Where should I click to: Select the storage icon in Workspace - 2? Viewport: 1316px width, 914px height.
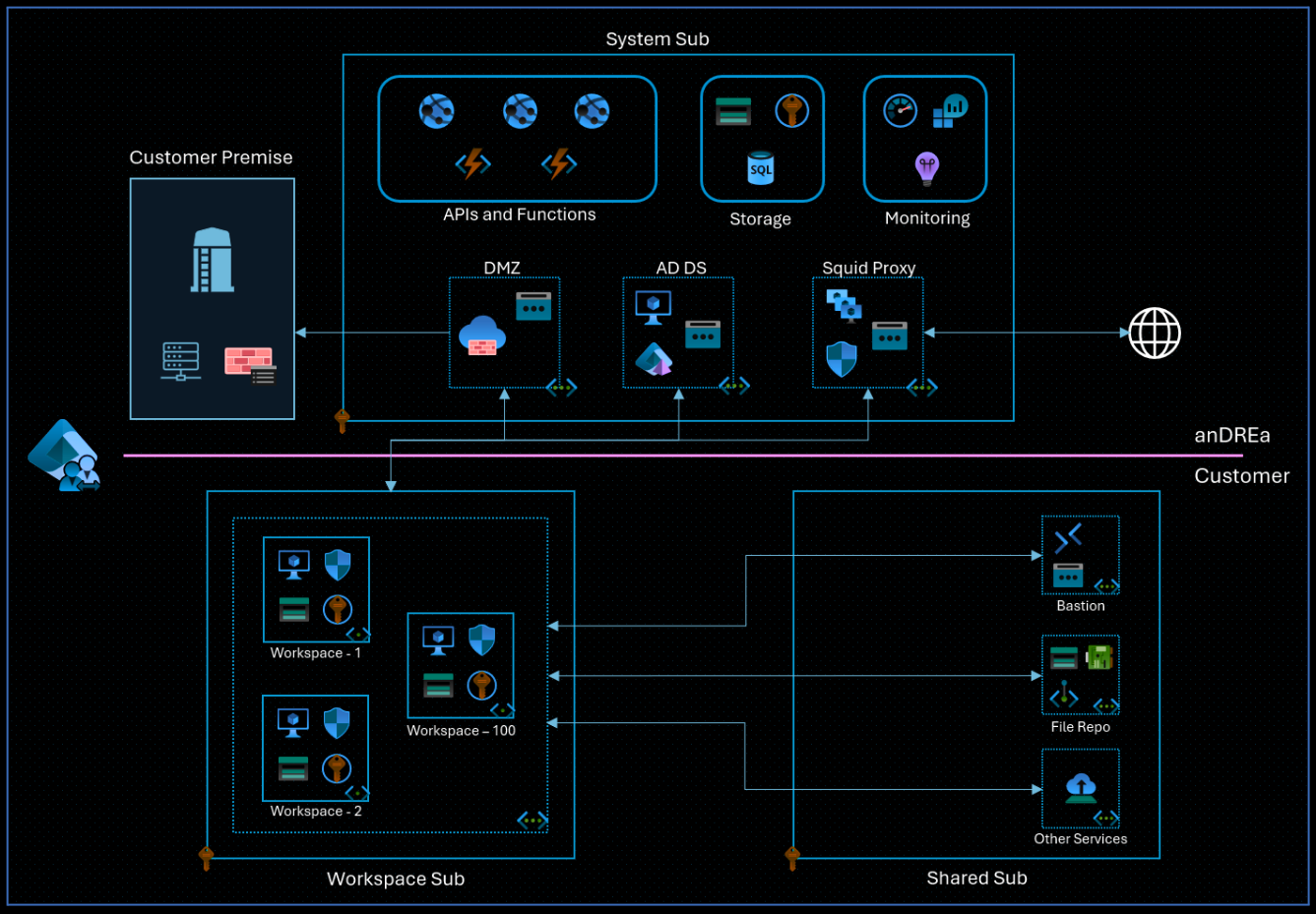(293, 767)
